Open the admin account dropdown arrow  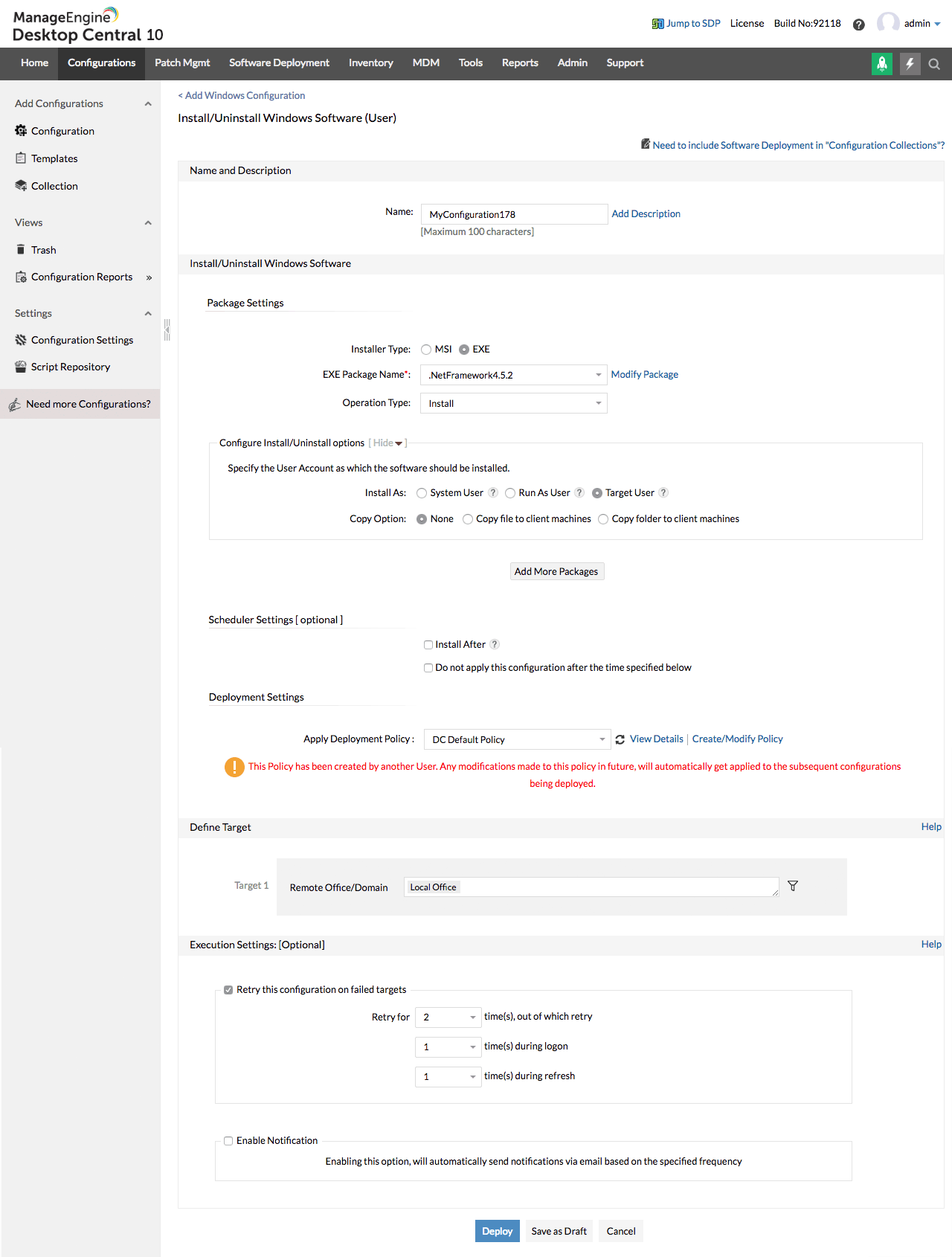pos(937,25)
